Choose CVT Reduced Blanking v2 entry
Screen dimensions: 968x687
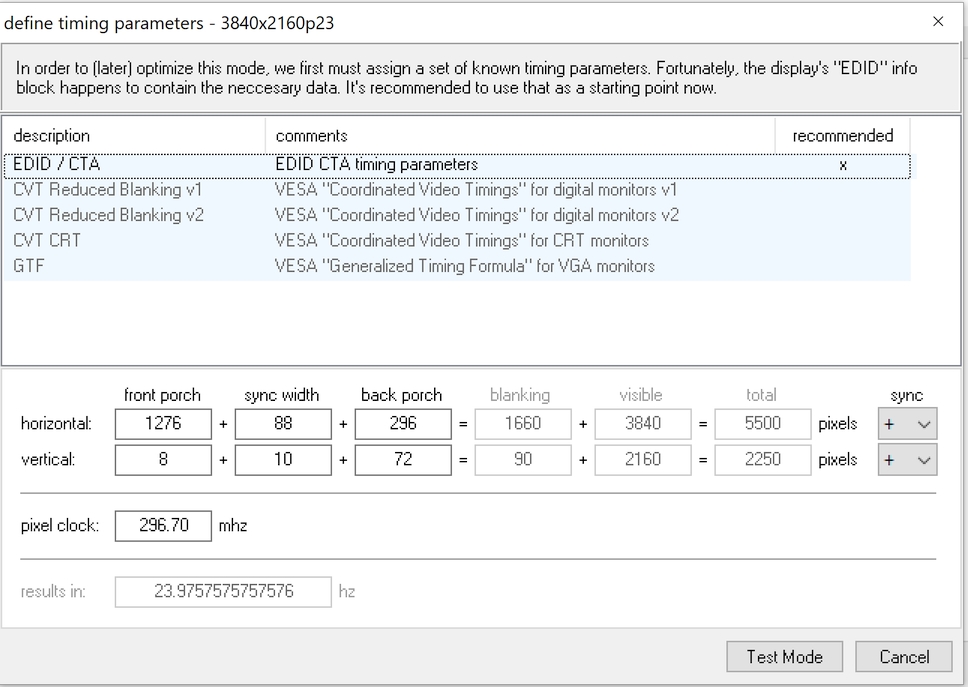pyautogui.click(x=108, y=215)
